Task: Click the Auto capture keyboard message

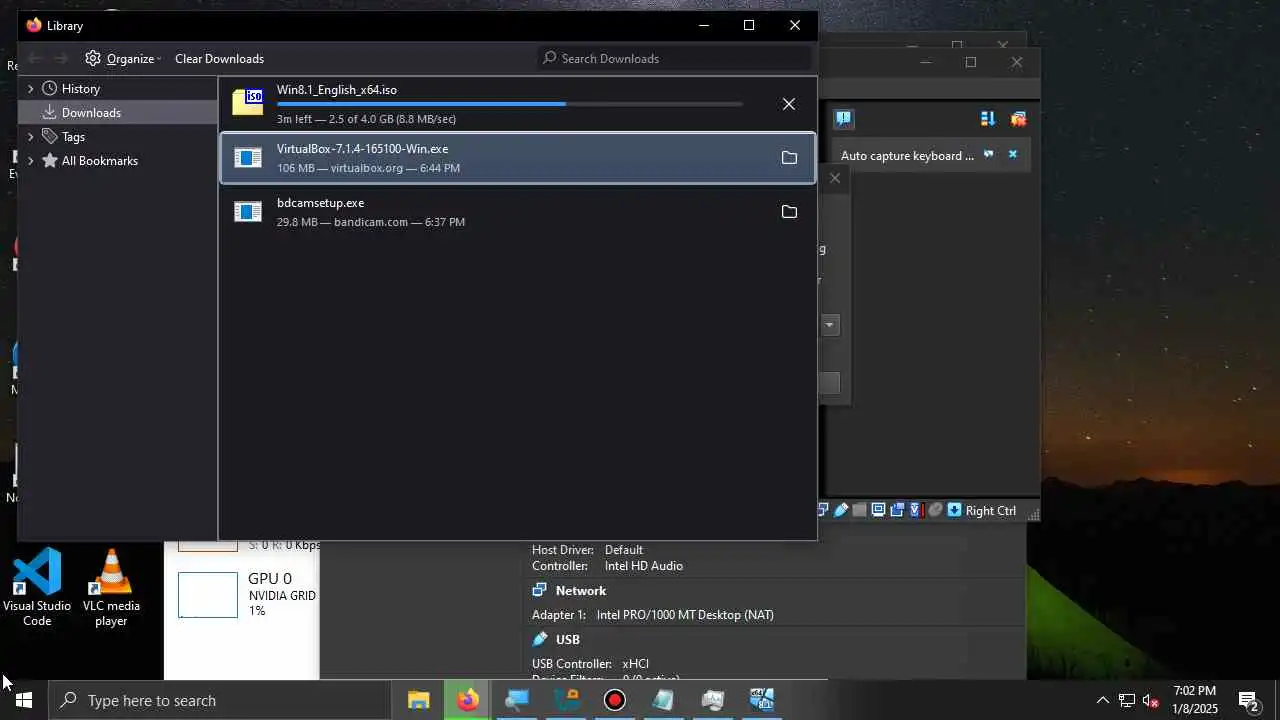Action: (x=907, y=156)
